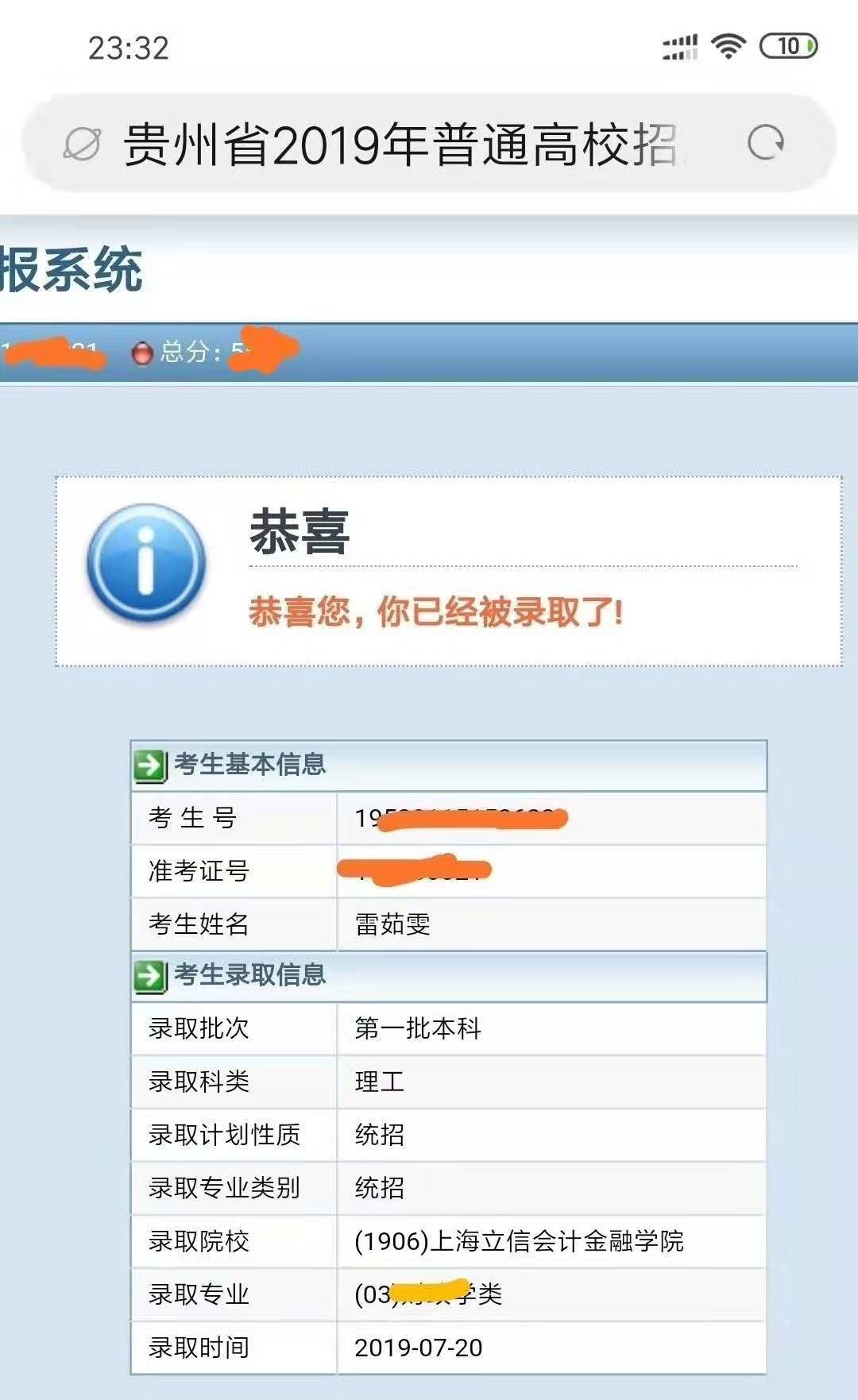Tap the 恭喜 heading
Viewport: 858px width, 1400px height.
[x=300, y=532]
